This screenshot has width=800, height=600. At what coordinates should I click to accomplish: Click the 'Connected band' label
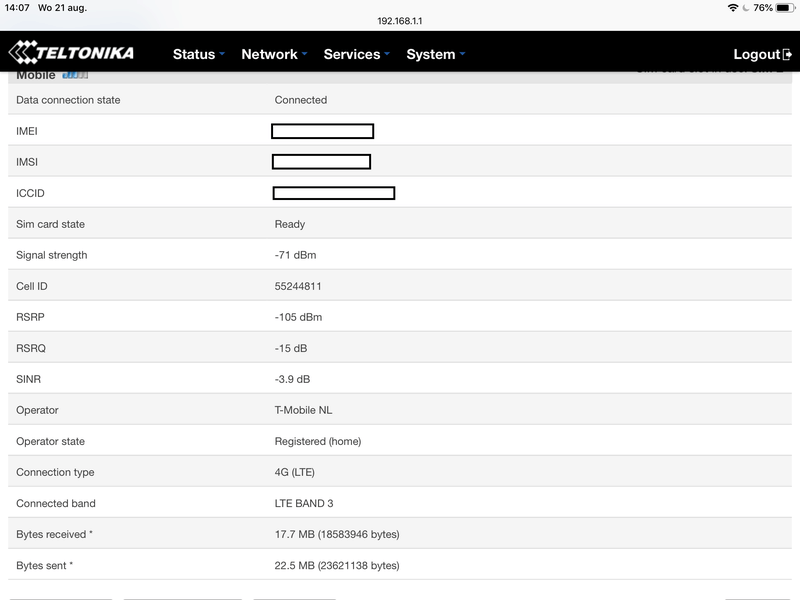tap(56, 504)
